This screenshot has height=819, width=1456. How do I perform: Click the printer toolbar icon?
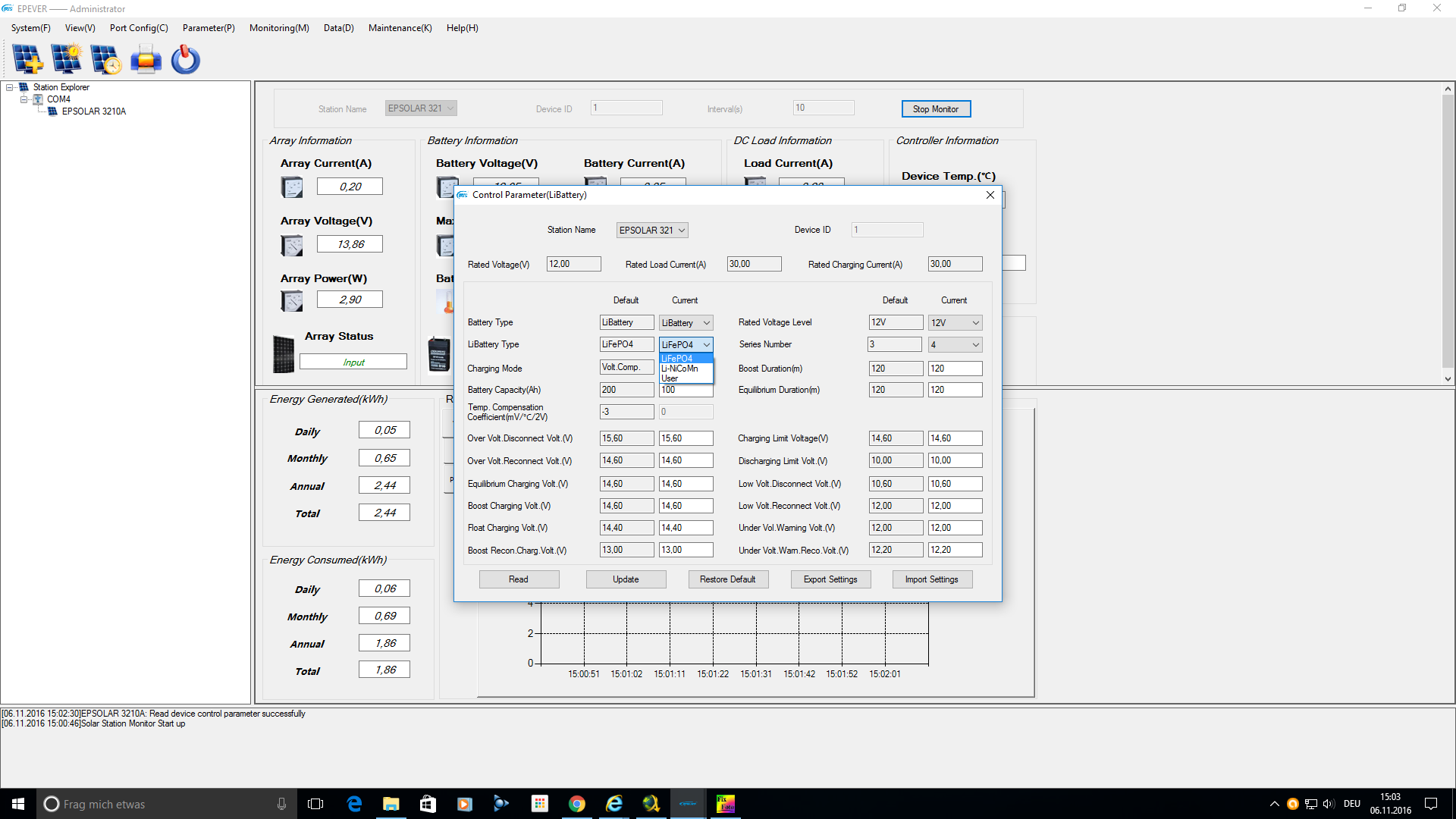pos(146,59)
